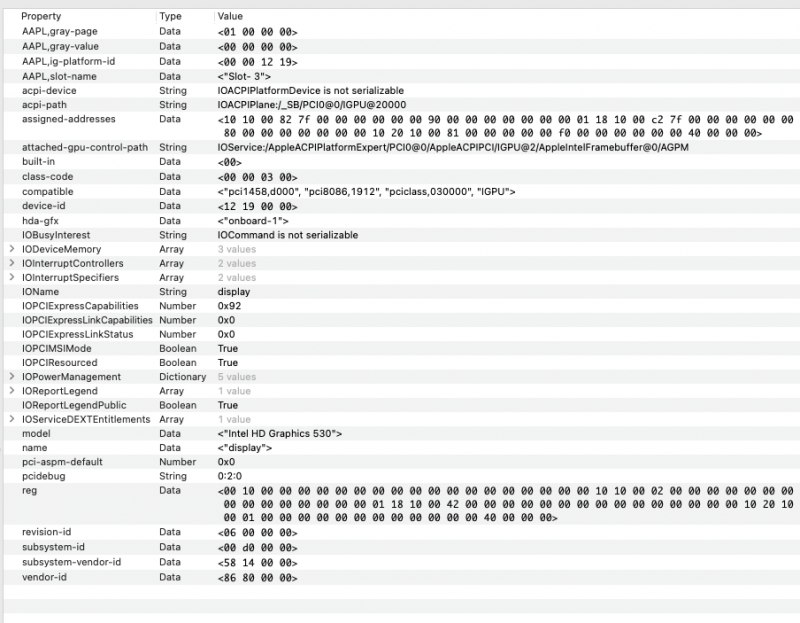This screenshot has height=623, width=800.
Task: Click the Type column header
Action: pyautogui.click(x=170, y=18)
